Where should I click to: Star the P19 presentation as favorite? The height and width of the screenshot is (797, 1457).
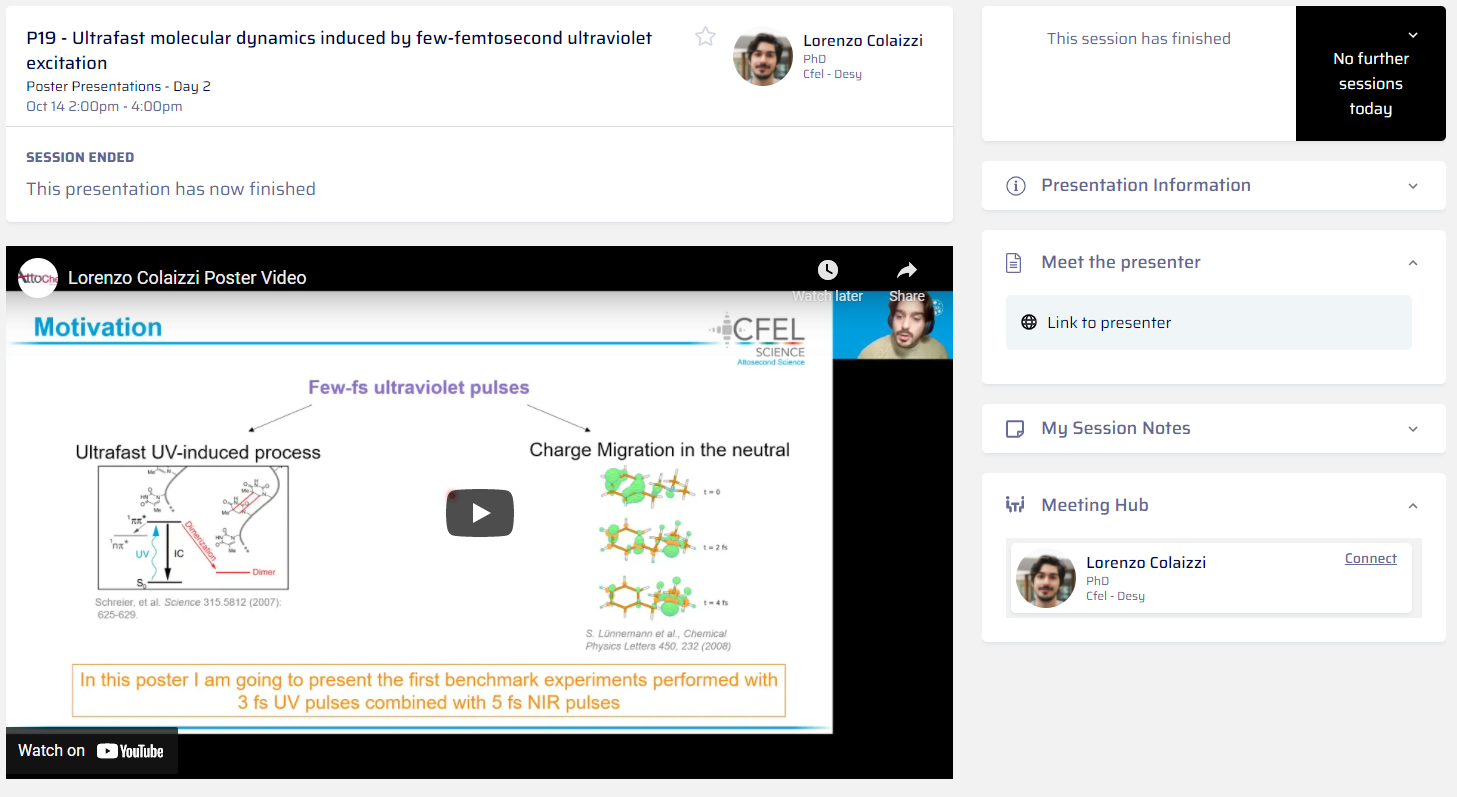(x=705, y=37)
